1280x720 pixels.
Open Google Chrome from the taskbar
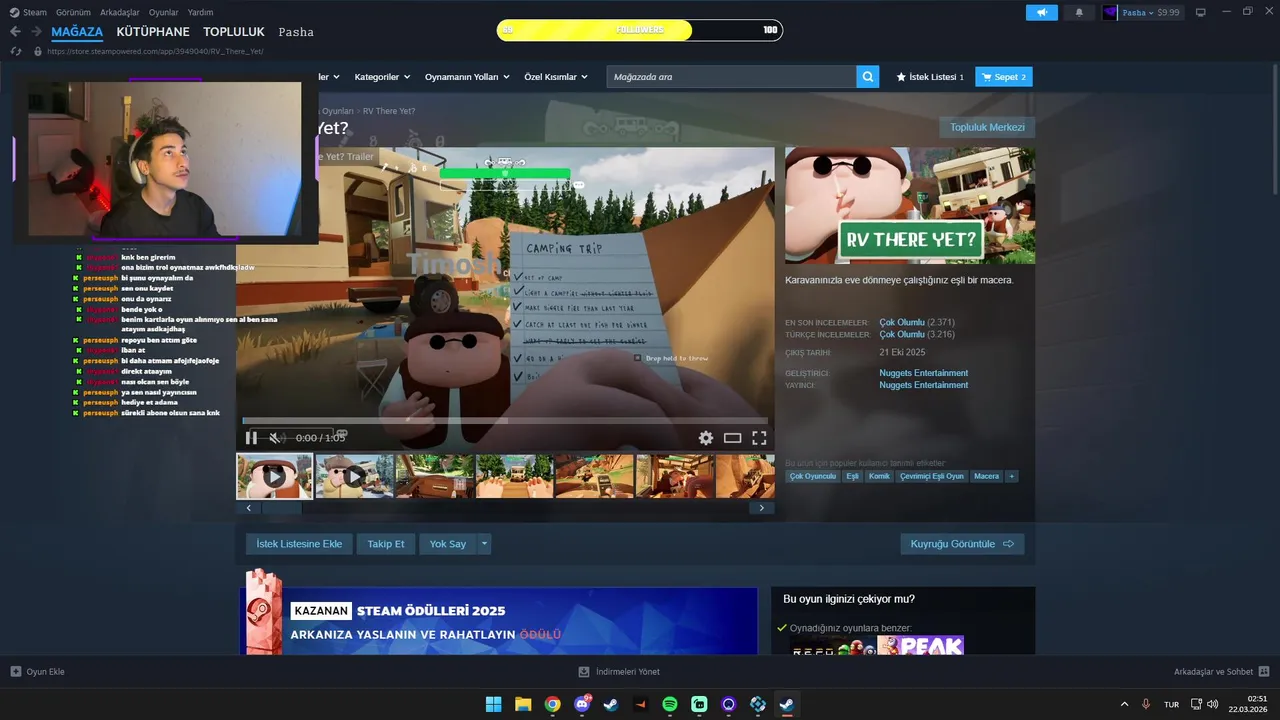pyautogui.click(x=552, y=704)
